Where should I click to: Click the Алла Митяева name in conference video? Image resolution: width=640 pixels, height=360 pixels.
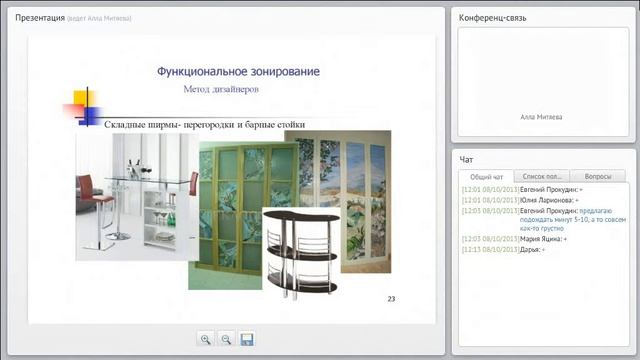click(x=541, y=117)
